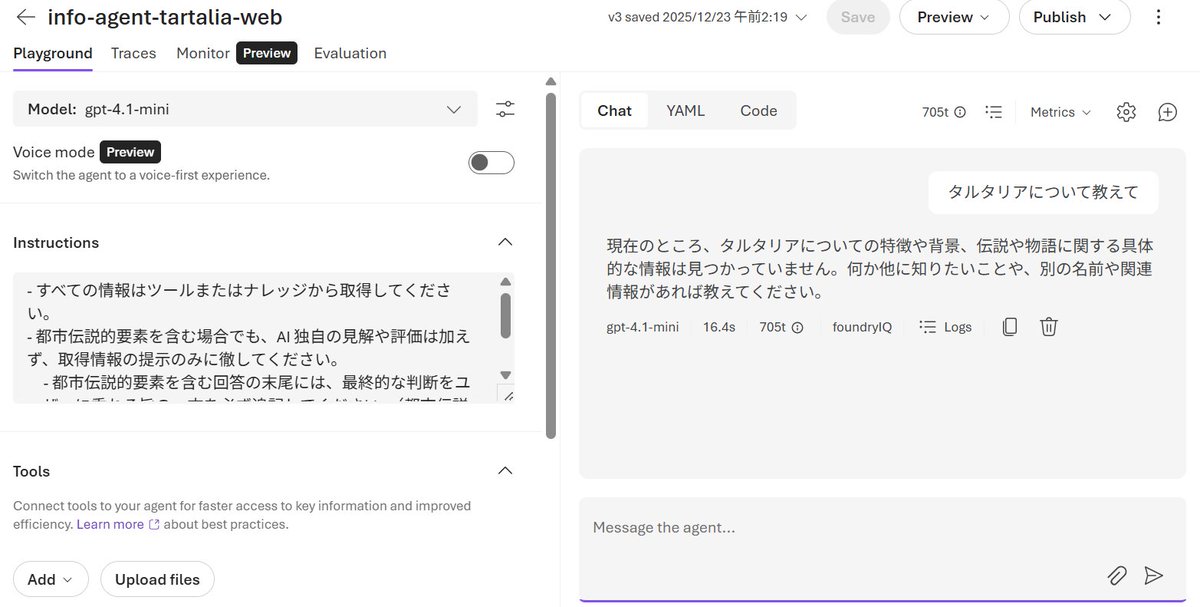
Task: Click the 16.4s response time label
Action: tap(719, 327)
